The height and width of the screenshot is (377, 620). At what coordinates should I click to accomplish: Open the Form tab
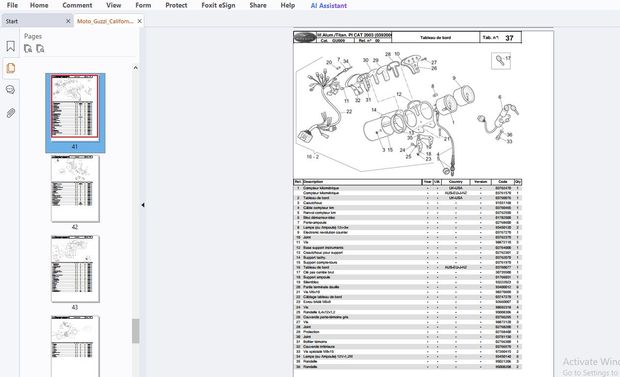(143, 5)
